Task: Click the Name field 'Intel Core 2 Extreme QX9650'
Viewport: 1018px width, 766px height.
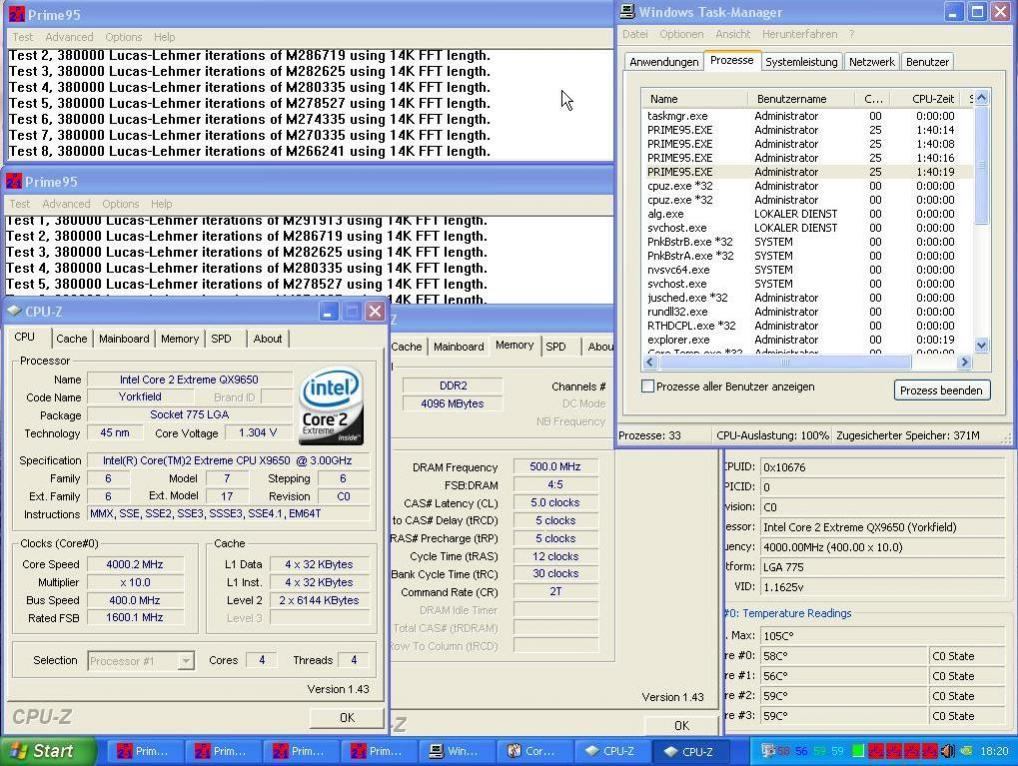Action: tap(189, 380)
